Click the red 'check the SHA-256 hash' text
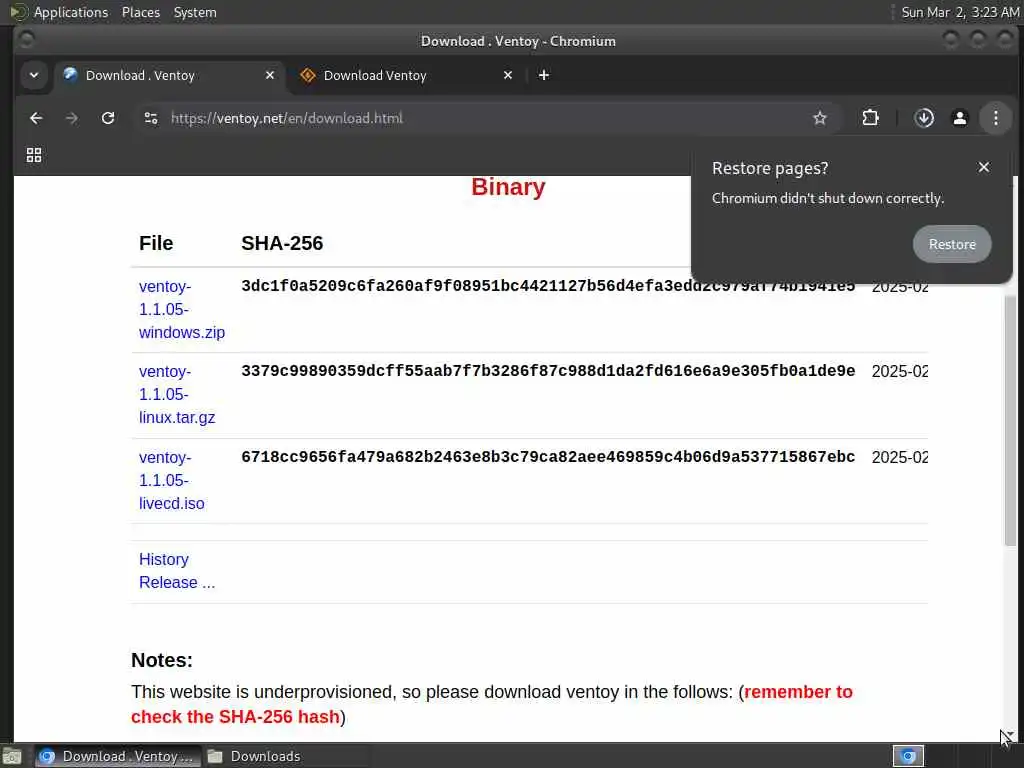 [x=235, y=716]
